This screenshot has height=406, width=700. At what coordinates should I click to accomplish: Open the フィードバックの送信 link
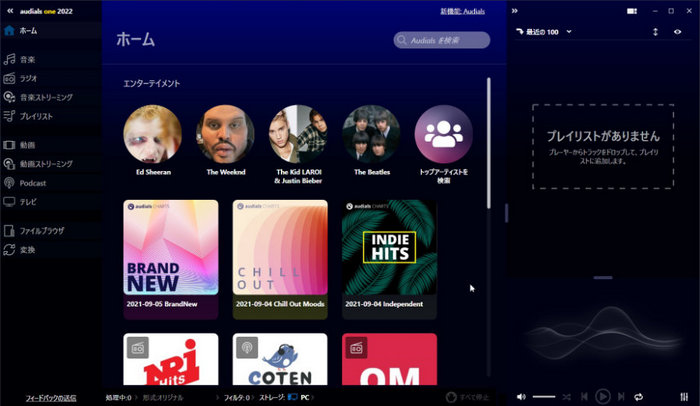[51, 398]
